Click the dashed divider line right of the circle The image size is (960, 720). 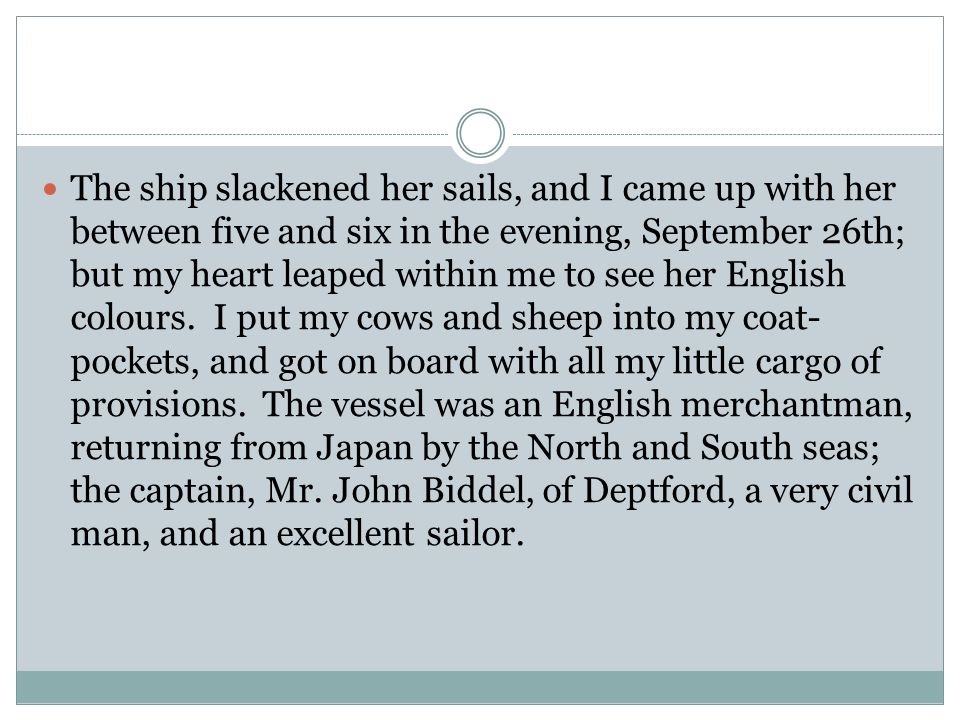click(728, 134)
